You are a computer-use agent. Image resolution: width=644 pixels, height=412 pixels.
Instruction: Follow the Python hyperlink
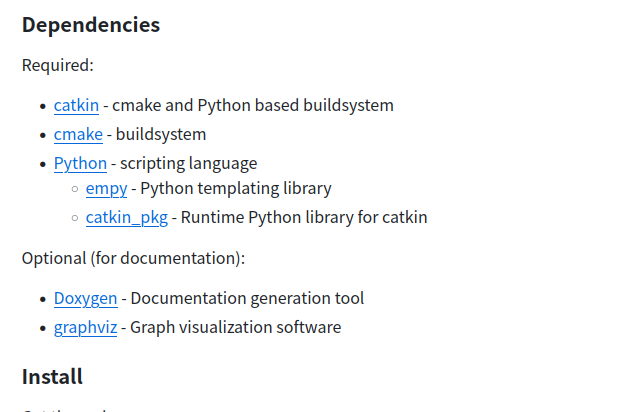pos(80,164)
